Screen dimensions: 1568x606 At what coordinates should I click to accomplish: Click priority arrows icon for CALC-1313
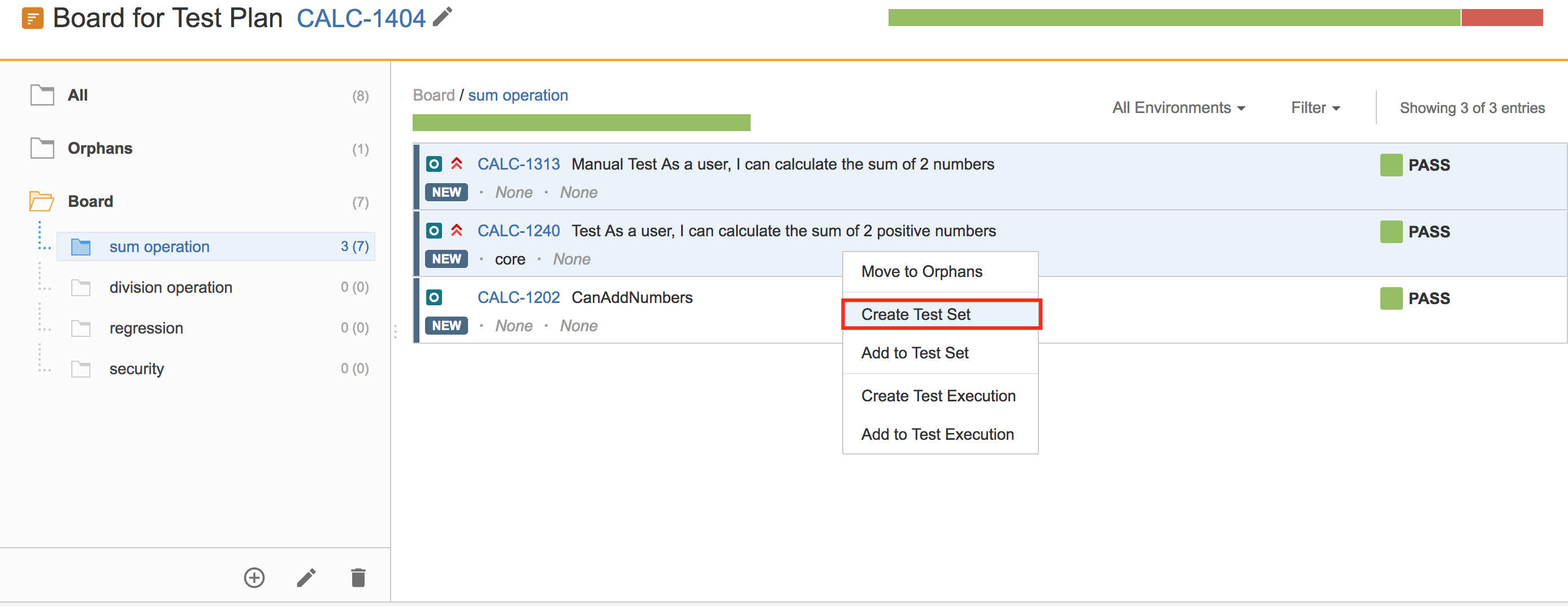tap(457, 163)
